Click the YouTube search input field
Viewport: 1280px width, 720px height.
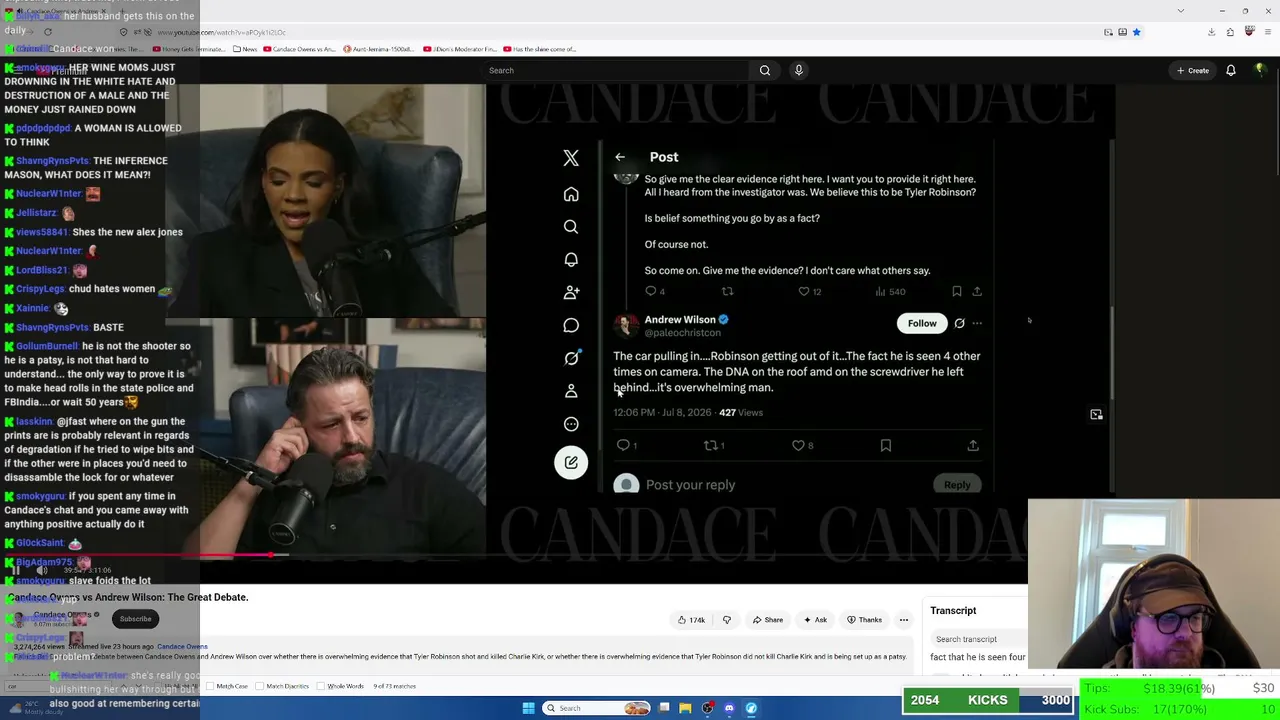615,70
